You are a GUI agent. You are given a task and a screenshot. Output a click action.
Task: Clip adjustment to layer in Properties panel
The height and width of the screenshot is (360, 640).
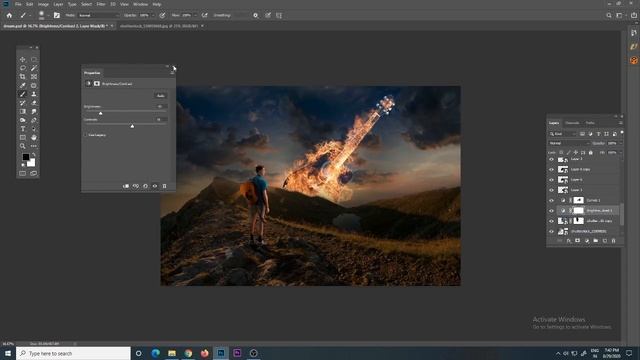126,186
